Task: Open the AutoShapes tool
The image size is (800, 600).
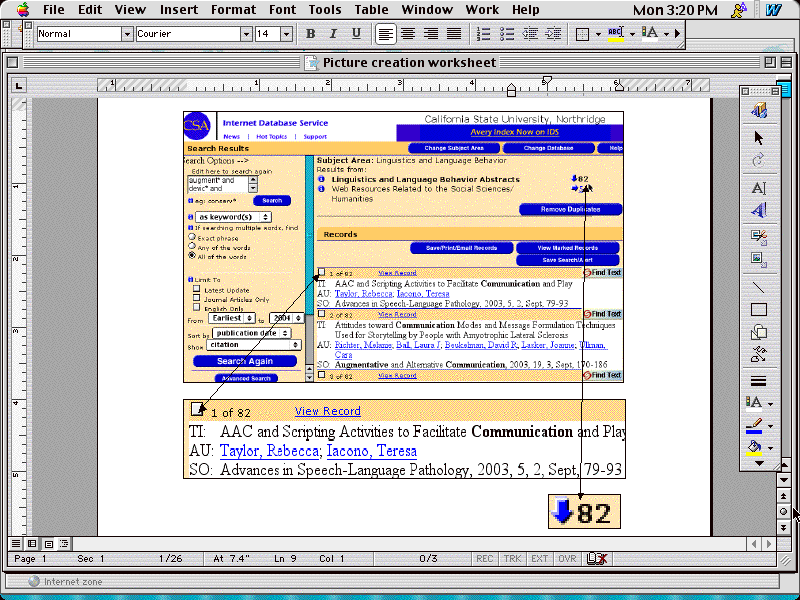Action: coord(759,332)
